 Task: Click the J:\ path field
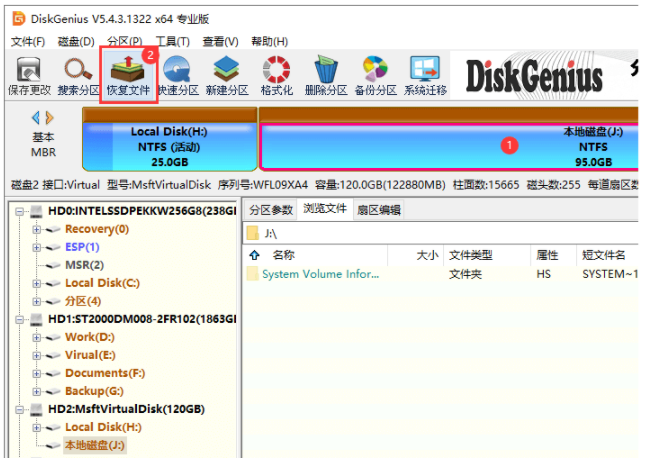(x=441, y=233)
